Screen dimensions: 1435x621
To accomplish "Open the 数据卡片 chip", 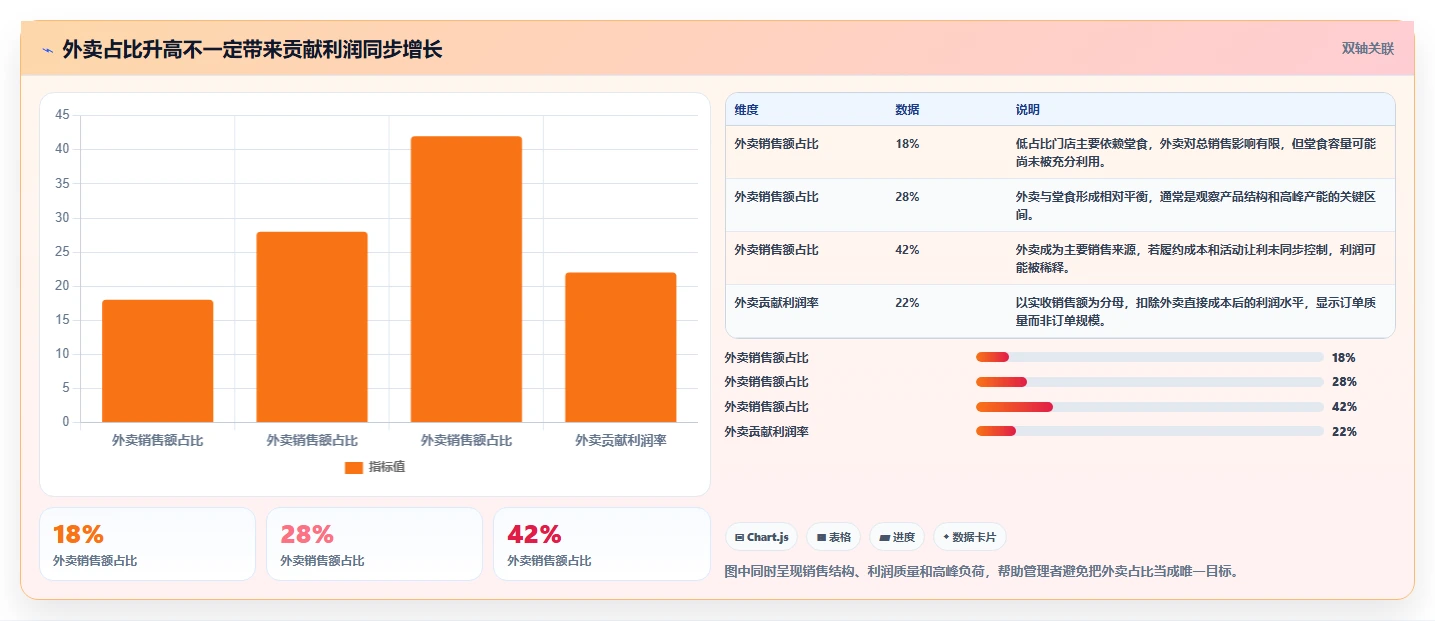I will 970,537.
